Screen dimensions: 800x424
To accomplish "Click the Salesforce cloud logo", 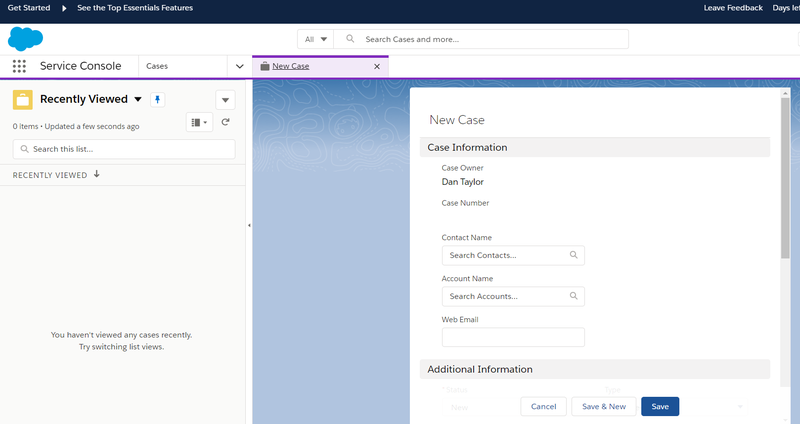I will click(x=26, y=39).
